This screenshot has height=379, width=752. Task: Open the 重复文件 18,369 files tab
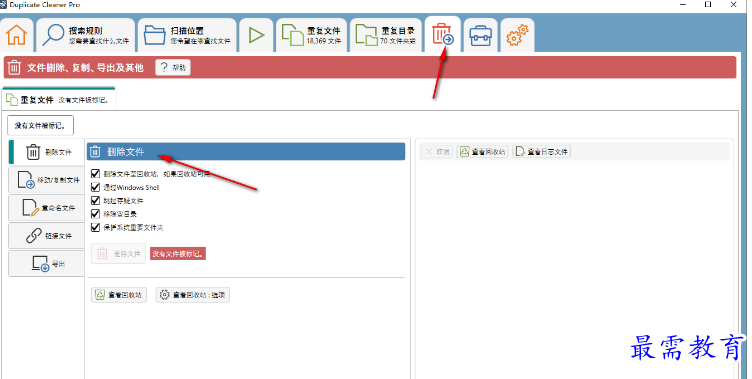(x=311, y=35)
